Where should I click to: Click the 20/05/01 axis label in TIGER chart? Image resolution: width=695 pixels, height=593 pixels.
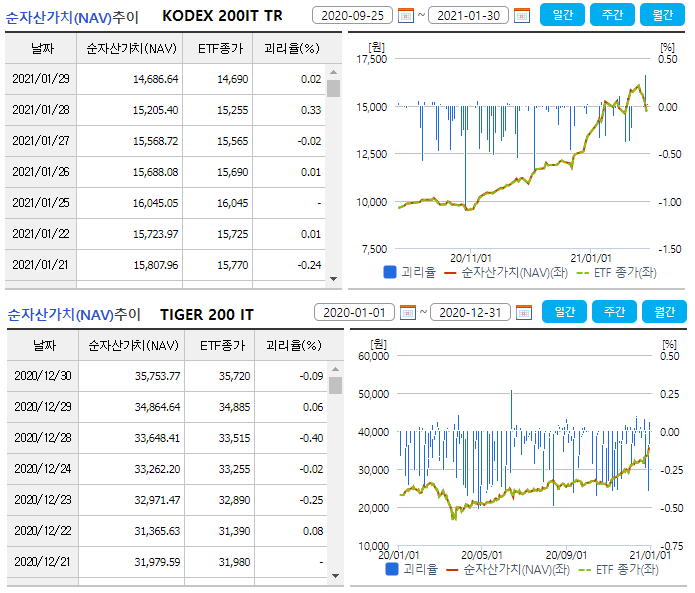(x=482, y=555)
